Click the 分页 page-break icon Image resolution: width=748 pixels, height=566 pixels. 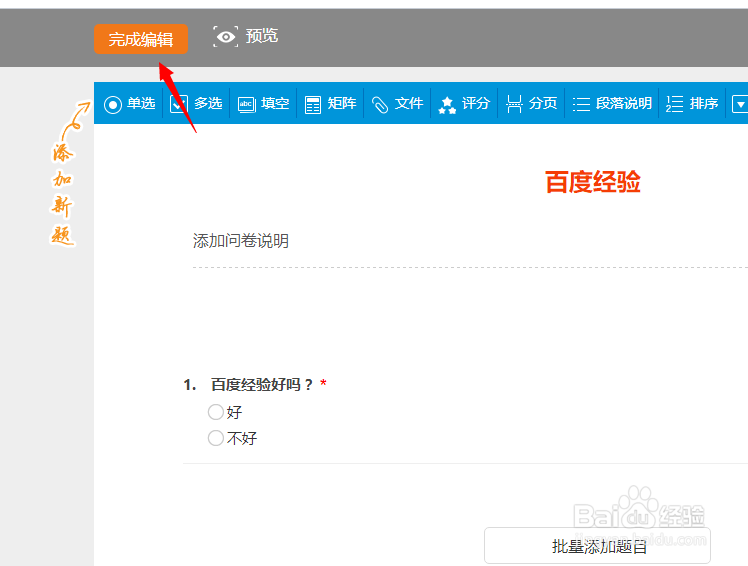click(x=514, y=104)
